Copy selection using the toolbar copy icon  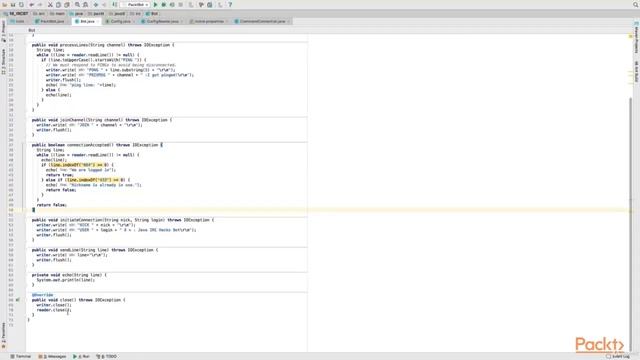point(58,4)
